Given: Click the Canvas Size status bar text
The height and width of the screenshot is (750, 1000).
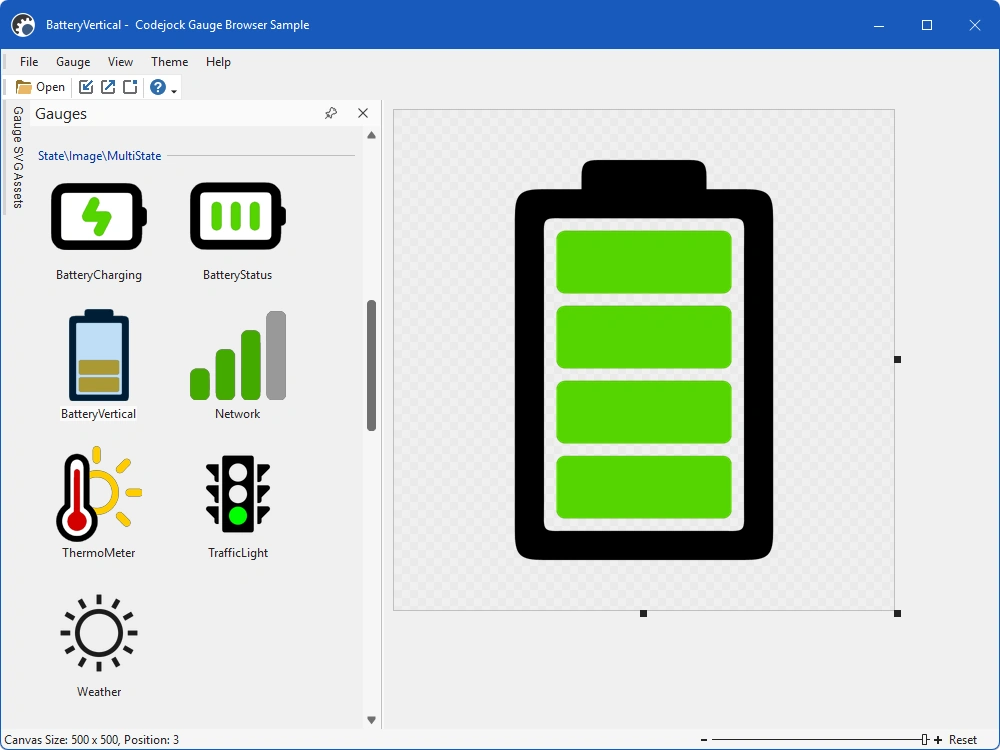Looking at the screenshot, I should 92,740.
